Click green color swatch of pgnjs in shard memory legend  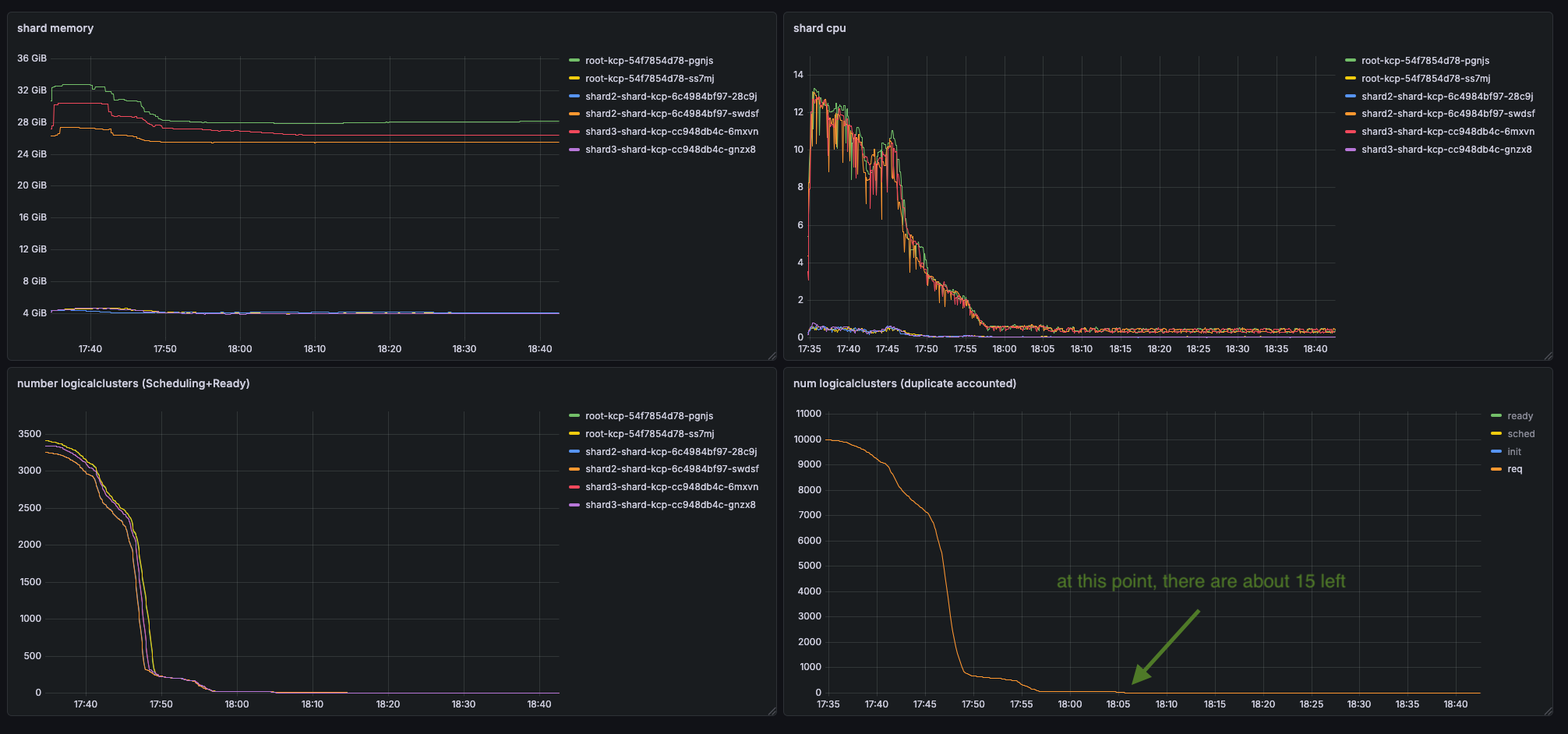[574, 61]
